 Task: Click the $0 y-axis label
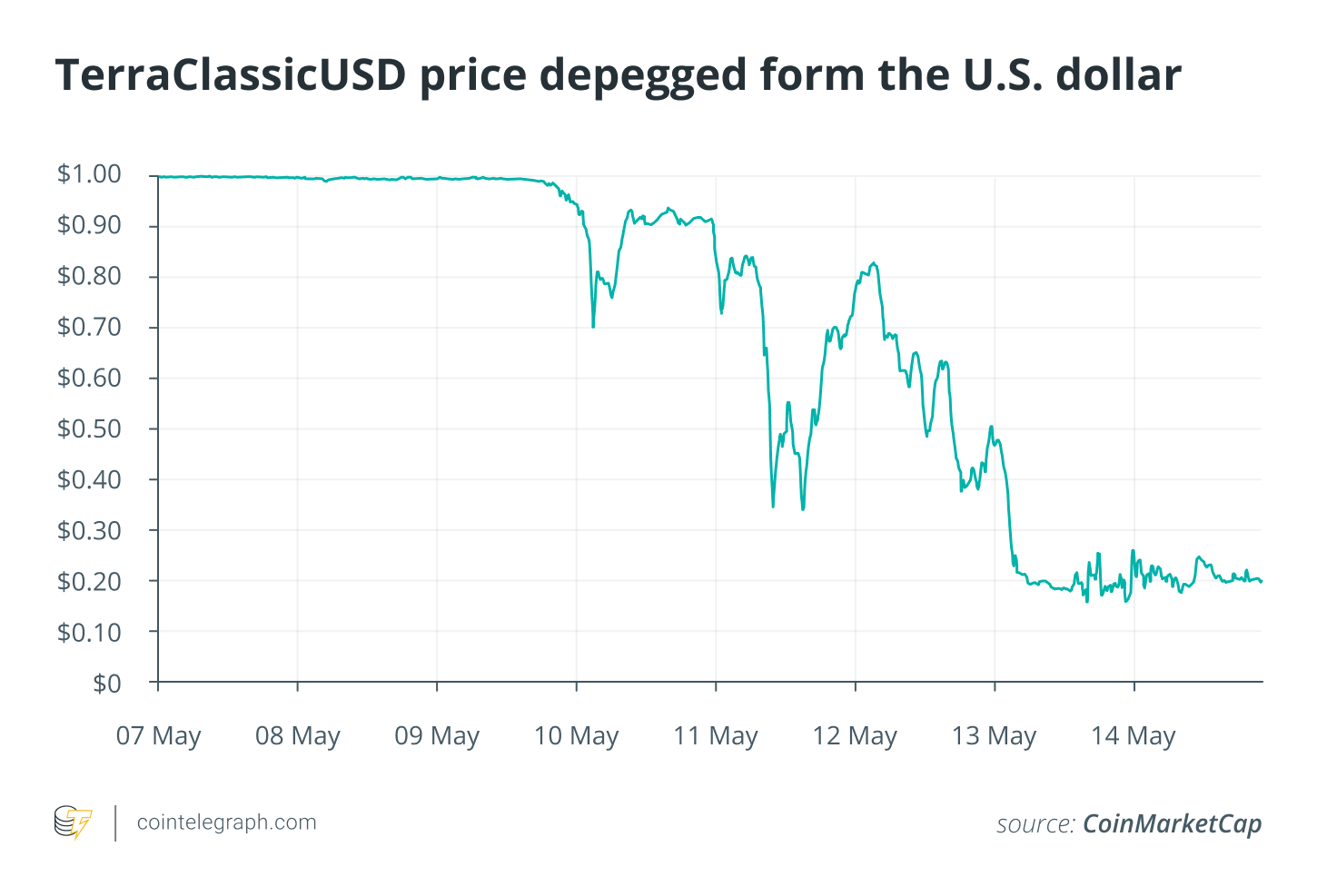pyautogui.click(x=107, y=683)
